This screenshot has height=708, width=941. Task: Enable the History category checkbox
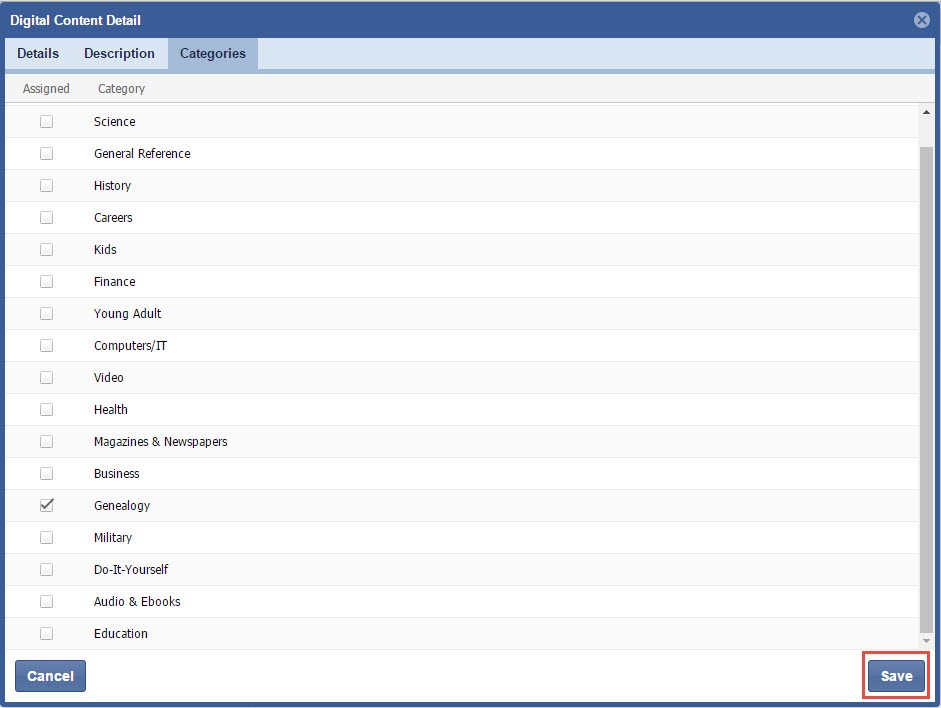click(46, 186)
